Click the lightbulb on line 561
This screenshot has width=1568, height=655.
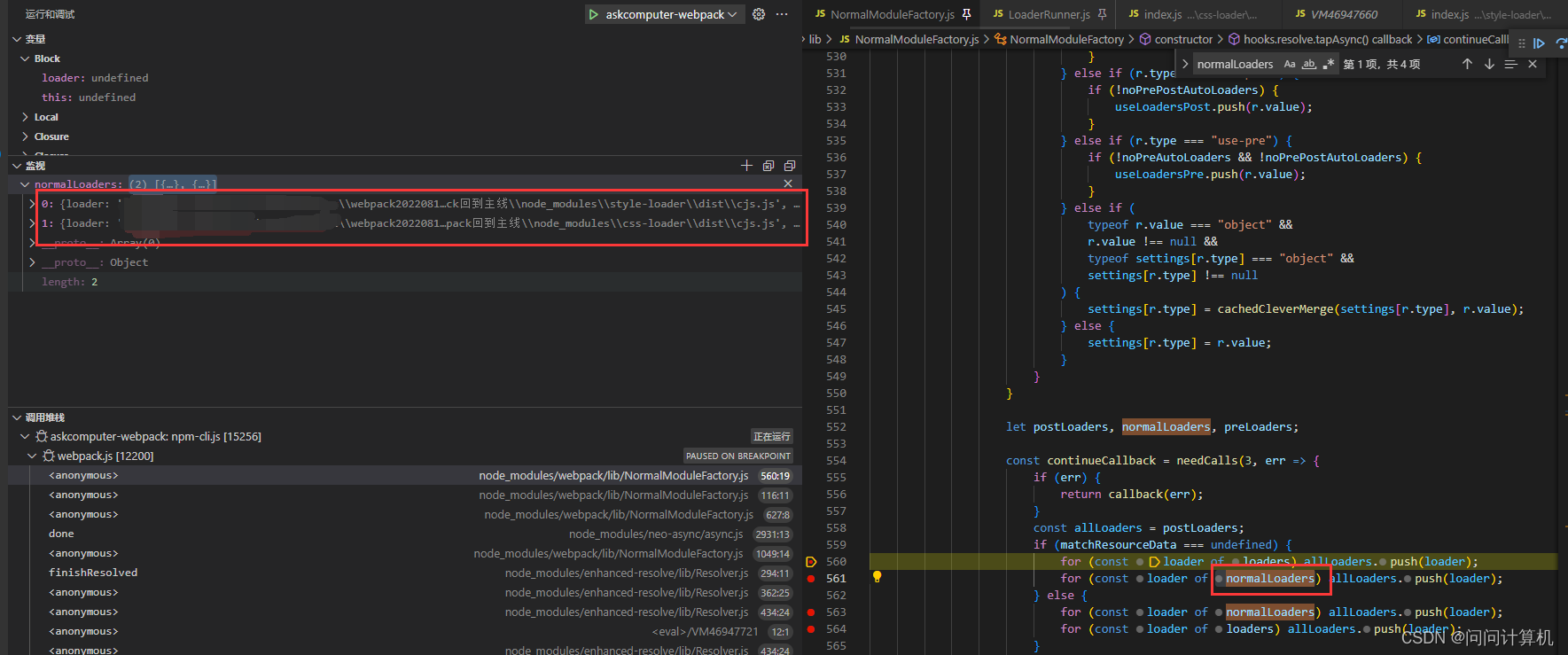point(877,577)
